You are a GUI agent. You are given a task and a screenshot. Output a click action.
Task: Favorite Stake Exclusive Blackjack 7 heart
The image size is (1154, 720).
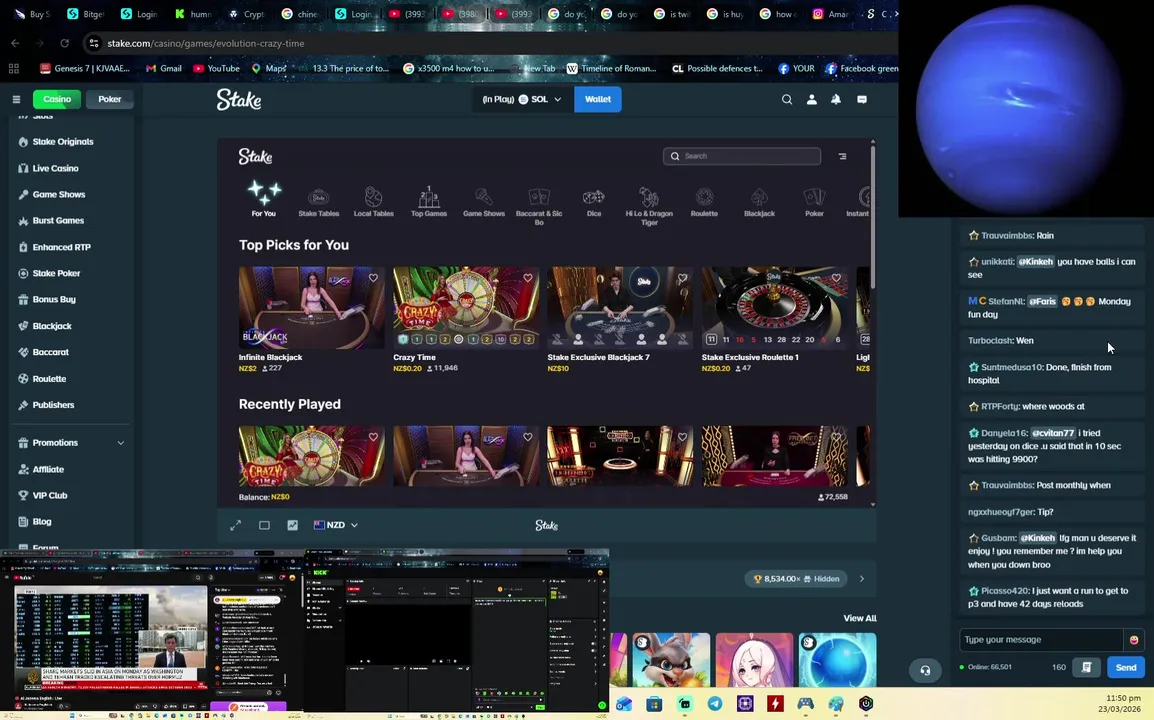(x=682, y=278)
